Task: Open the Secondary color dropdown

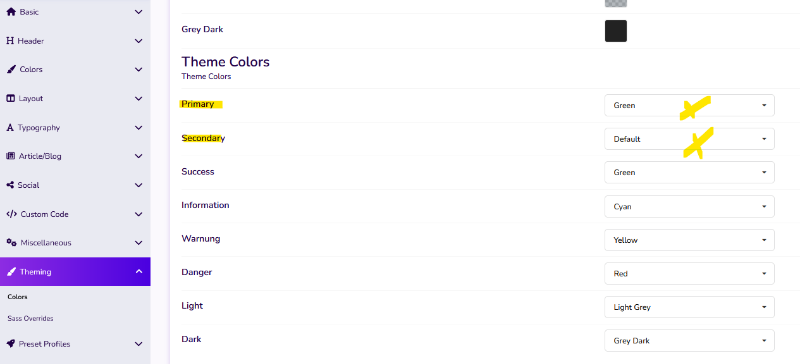Action: pyautogui.click(x=689, y=139)
